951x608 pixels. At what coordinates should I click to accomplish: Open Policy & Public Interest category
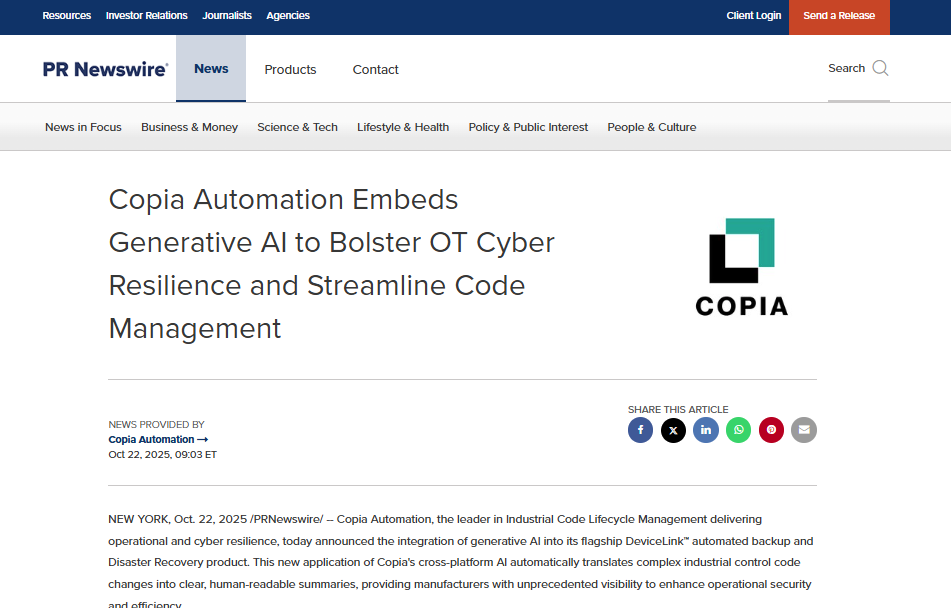(528, 127)
